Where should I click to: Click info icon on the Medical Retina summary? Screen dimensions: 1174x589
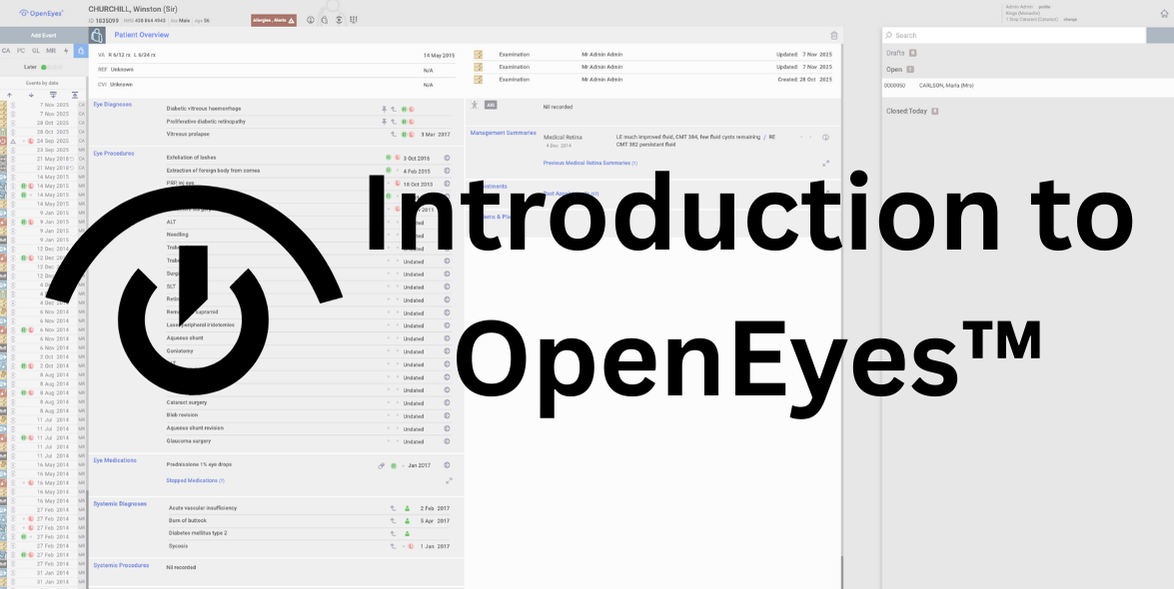pos(825,137)
